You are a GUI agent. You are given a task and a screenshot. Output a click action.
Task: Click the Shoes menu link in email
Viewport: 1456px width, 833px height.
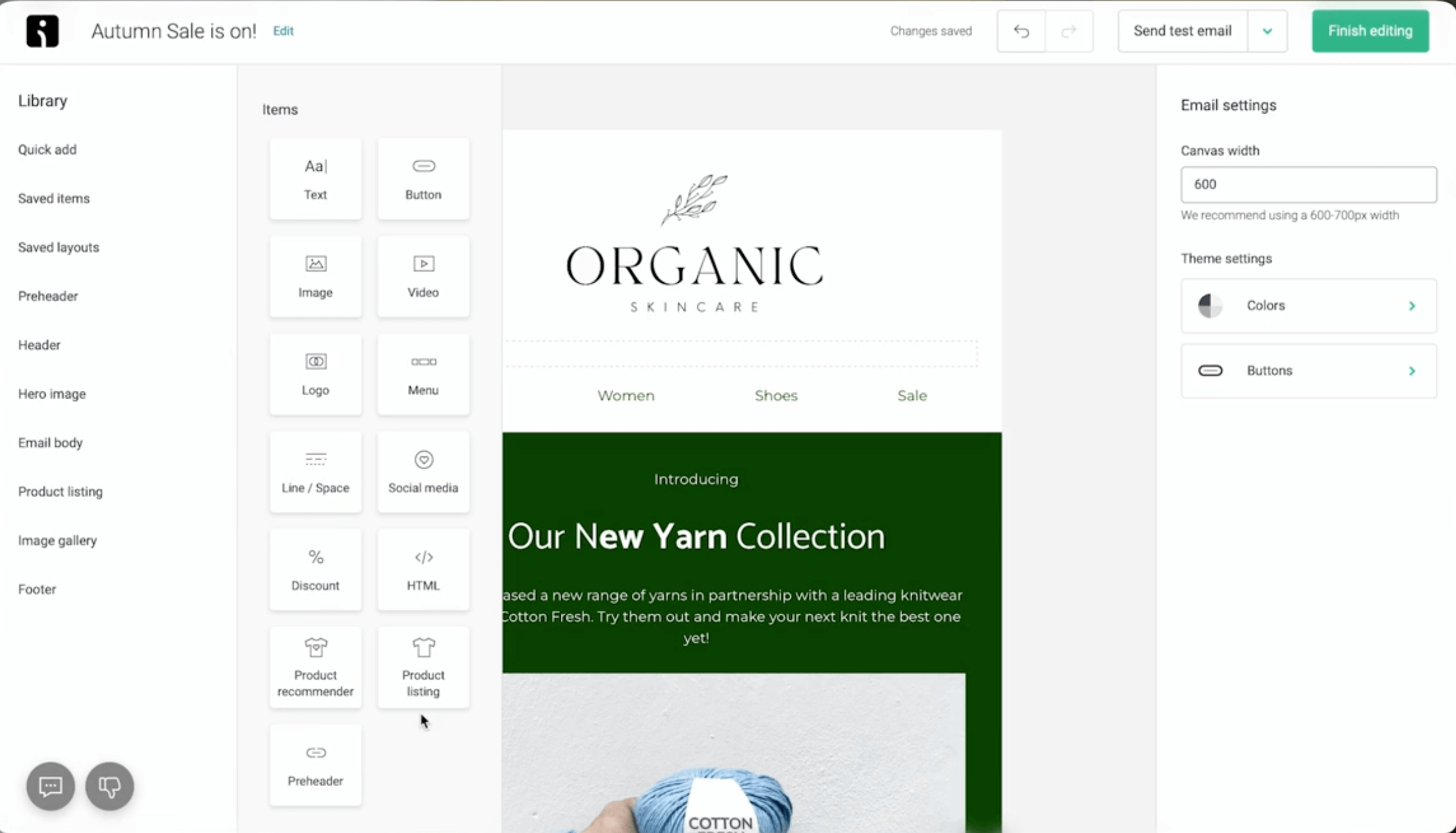(x=775, y=395)
